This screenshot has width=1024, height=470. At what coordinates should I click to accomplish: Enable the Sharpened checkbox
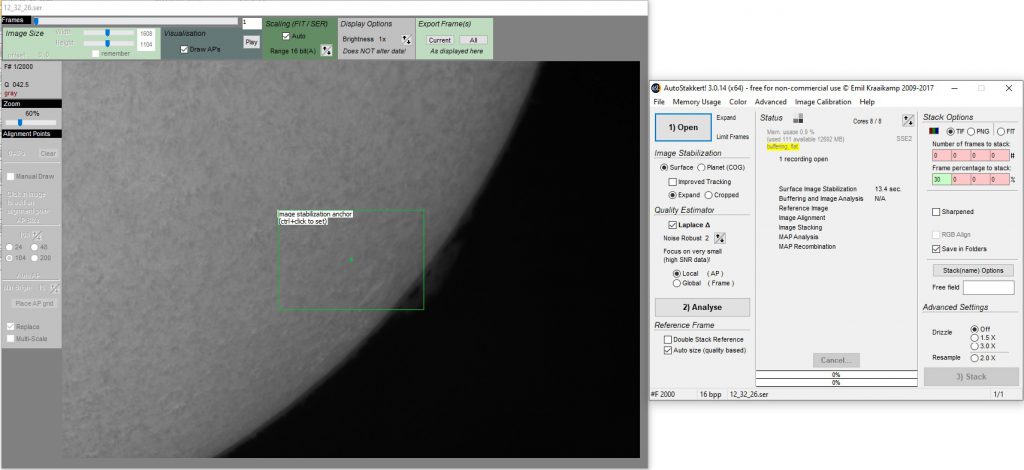tap(935, 212)
